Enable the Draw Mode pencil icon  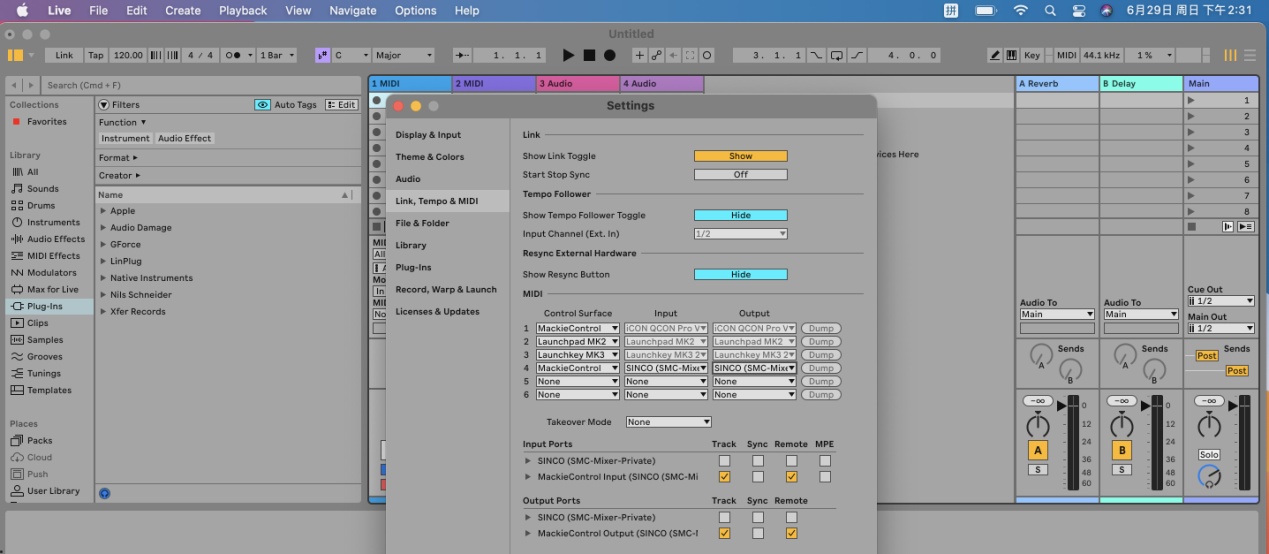pos(995,55)
